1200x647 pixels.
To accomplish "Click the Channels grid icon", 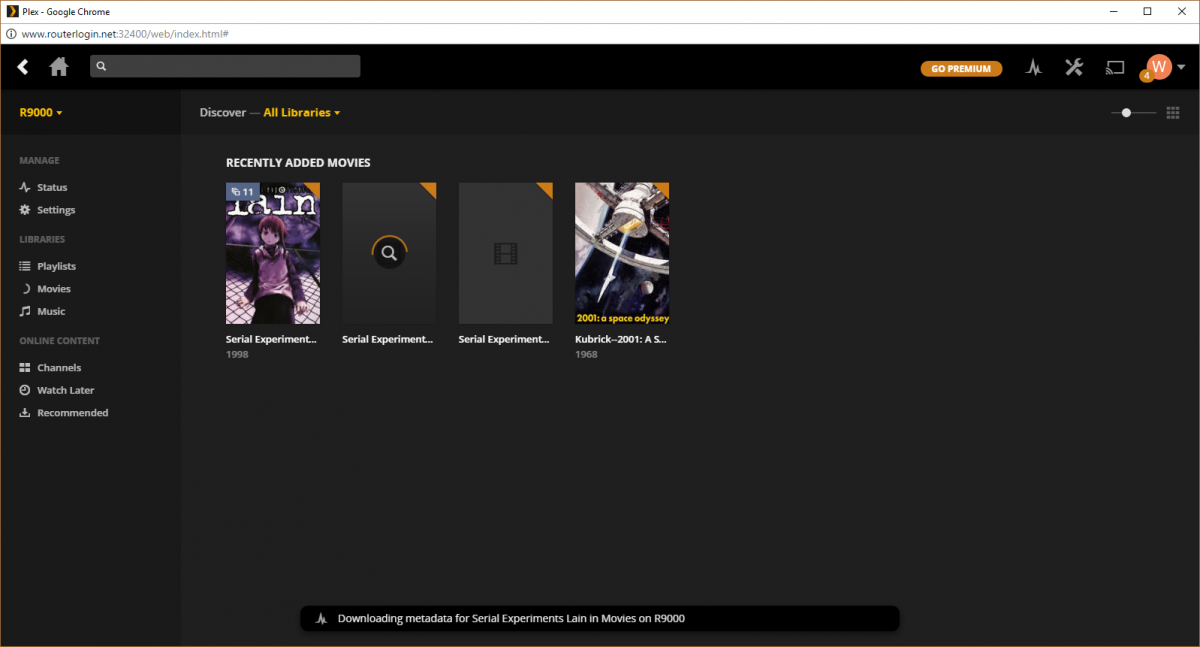I will 25,368.
